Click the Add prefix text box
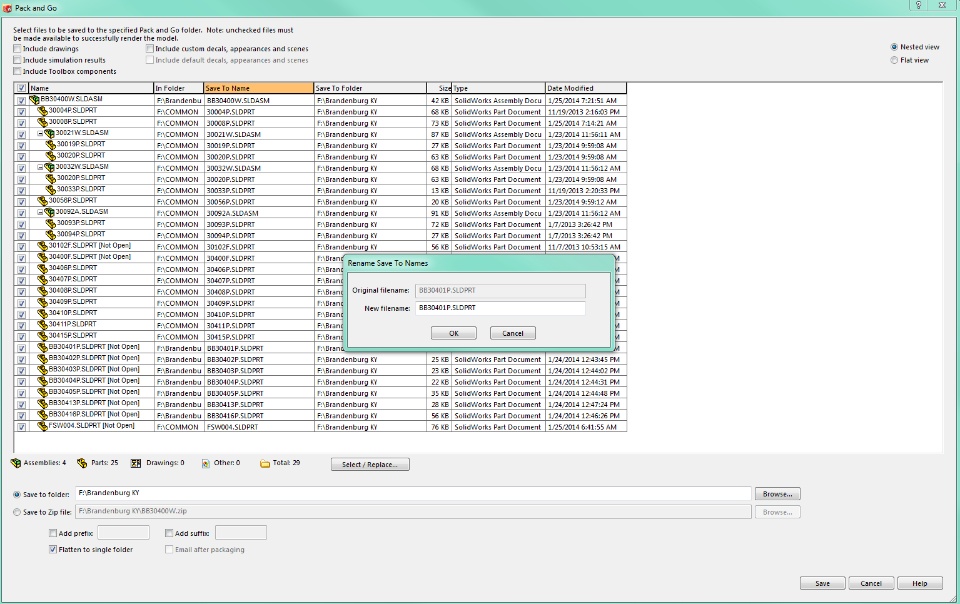This screenshot has height=604, width=960. pos(124,533)
